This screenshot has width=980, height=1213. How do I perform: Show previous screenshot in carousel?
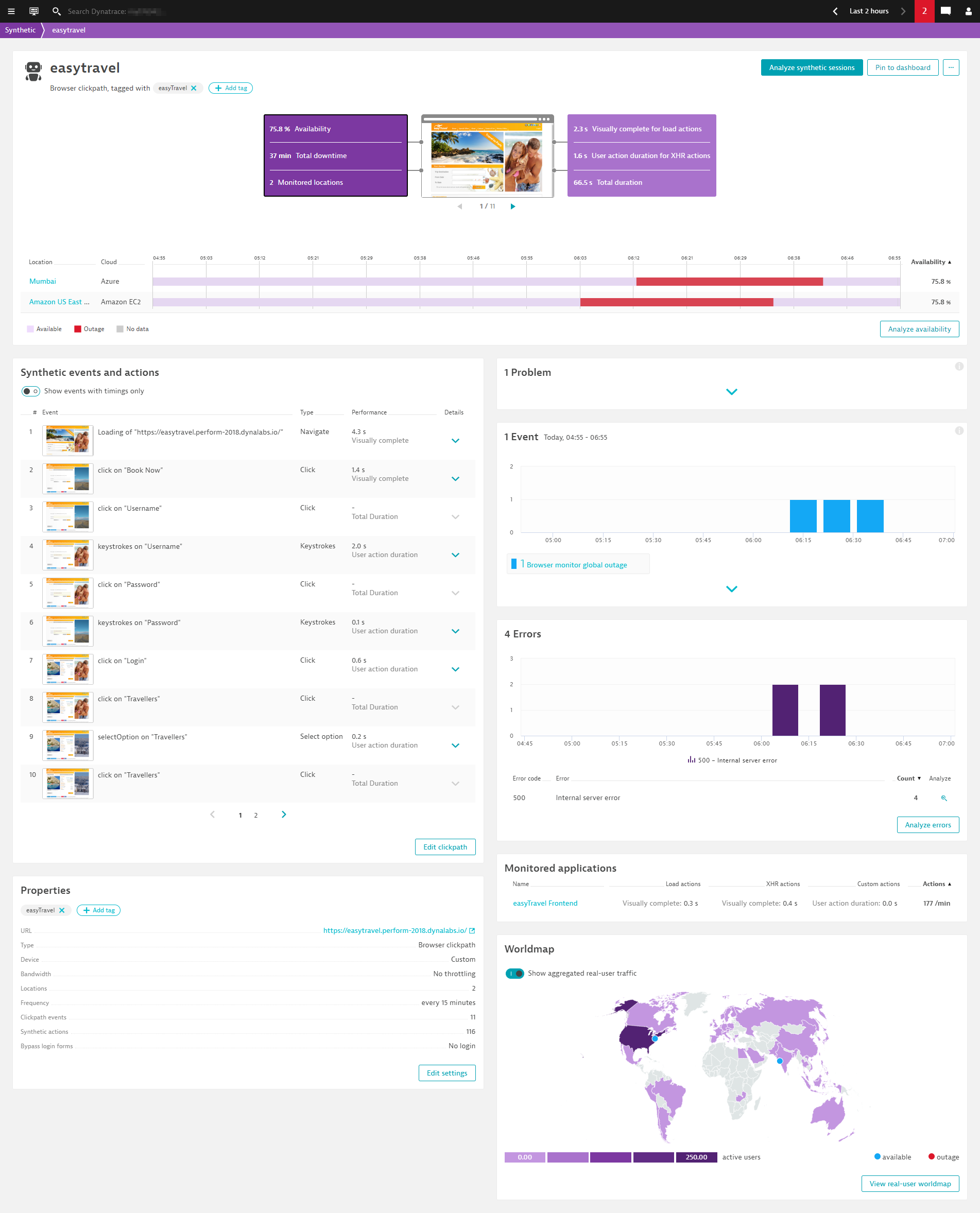(459, 206)
